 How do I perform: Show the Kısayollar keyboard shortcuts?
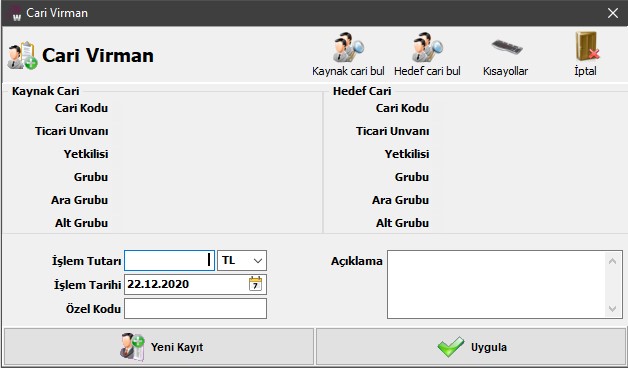point(507,47)
